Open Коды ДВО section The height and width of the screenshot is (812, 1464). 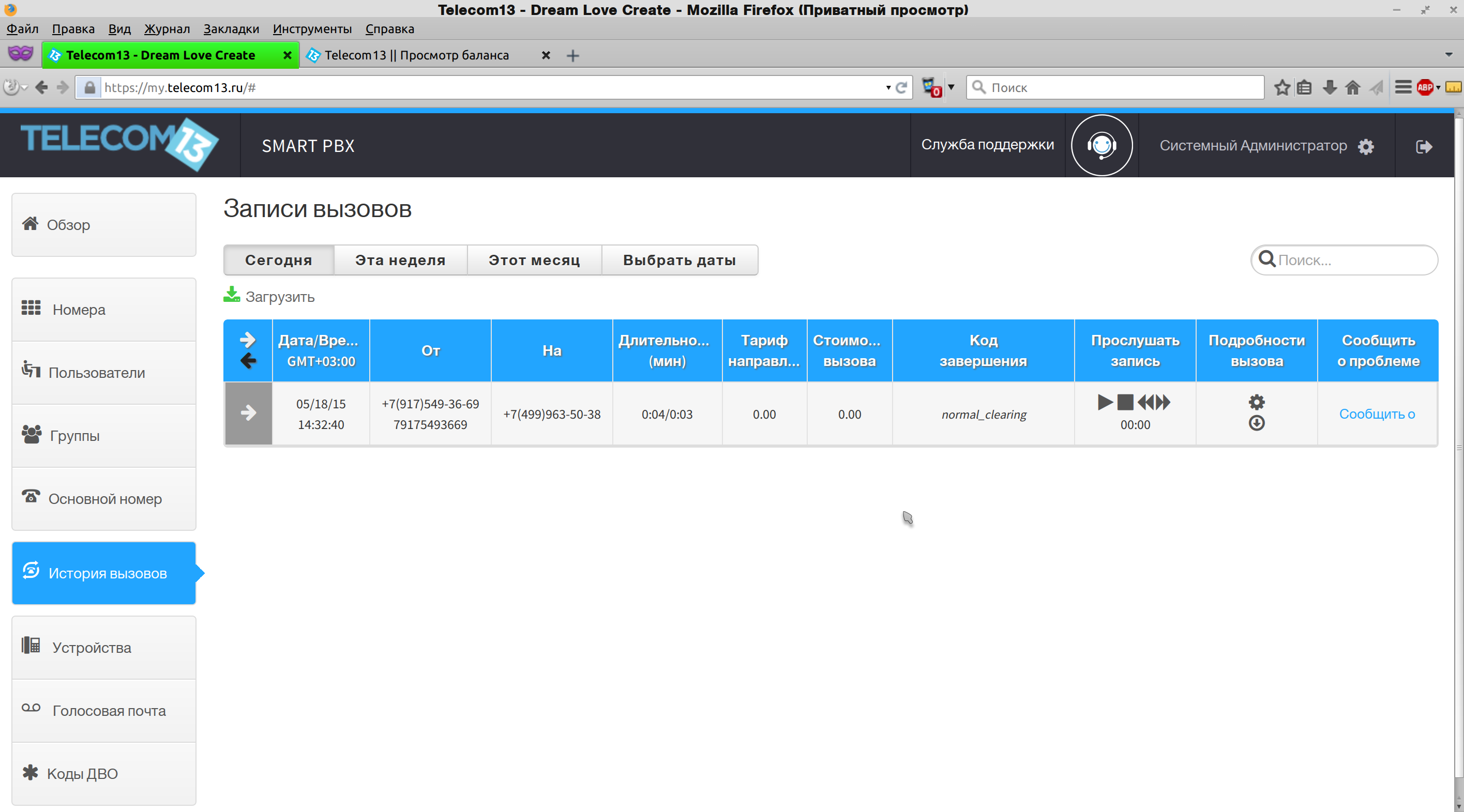[x=104, y=773]
